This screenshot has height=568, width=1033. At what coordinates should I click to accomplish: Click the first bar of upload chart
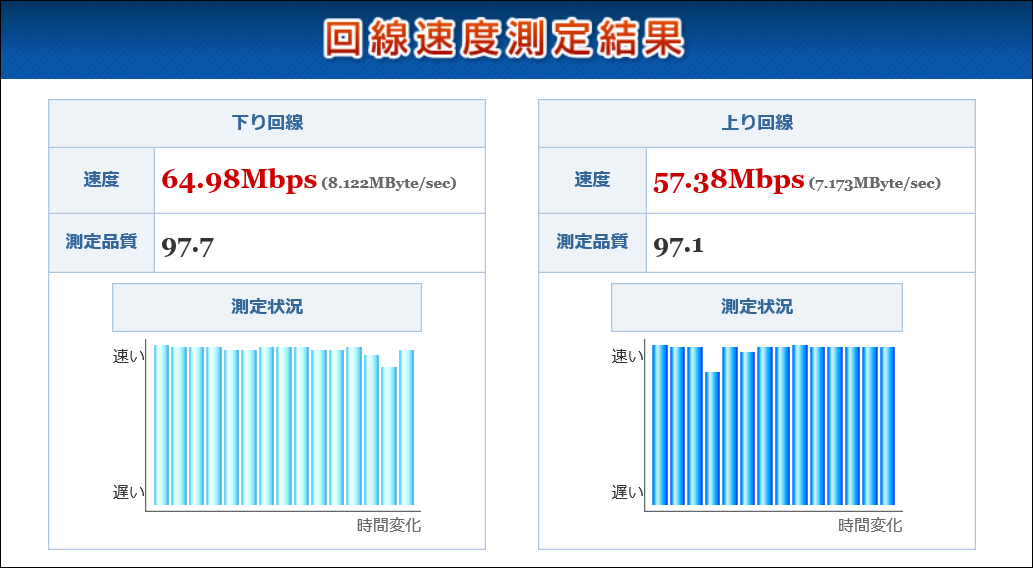(659, 426)
